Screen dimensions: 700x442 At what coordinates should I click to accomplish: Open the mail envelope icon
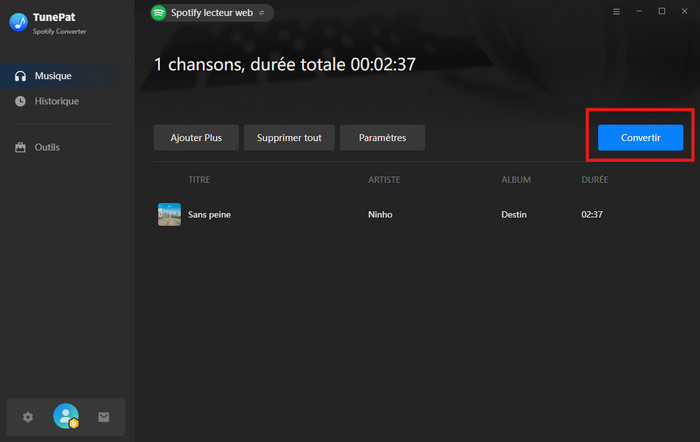[x=104, y=417]
